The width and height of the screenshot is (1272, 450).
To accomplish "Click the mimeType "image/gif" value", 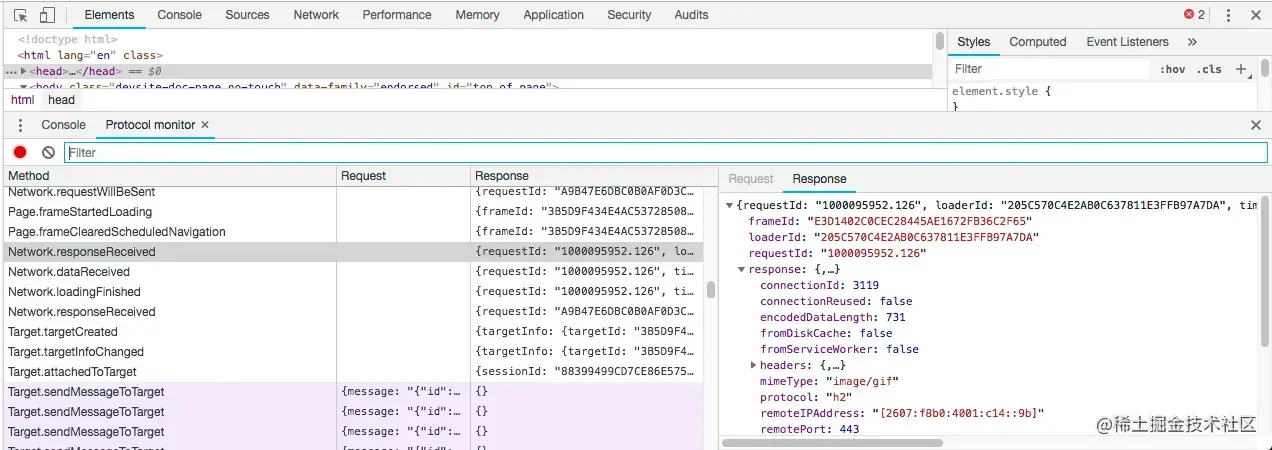I will pyautogui.click(x=867, y=381).
